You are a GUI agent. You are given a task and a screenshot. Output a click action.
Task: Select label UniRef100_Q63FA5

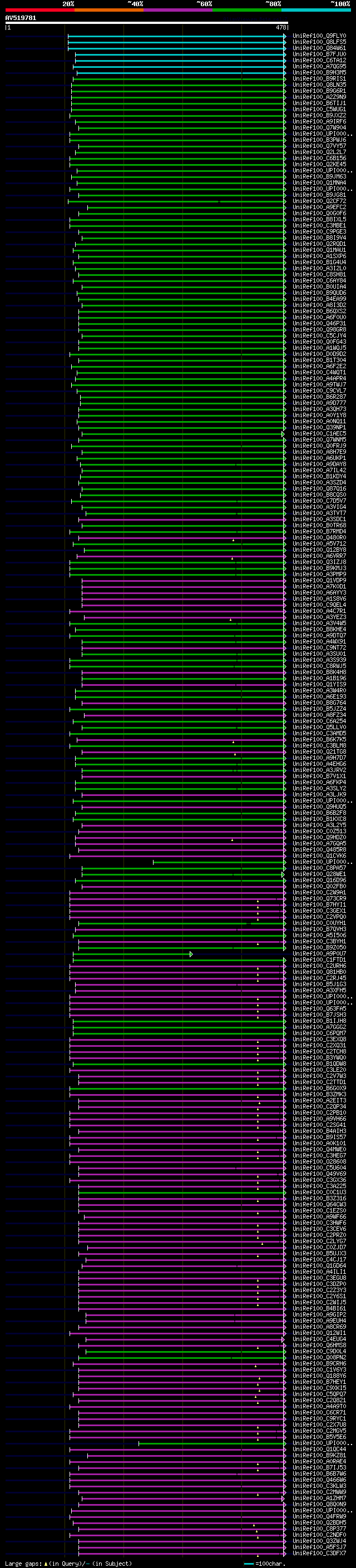click(x=319, y=1008)
